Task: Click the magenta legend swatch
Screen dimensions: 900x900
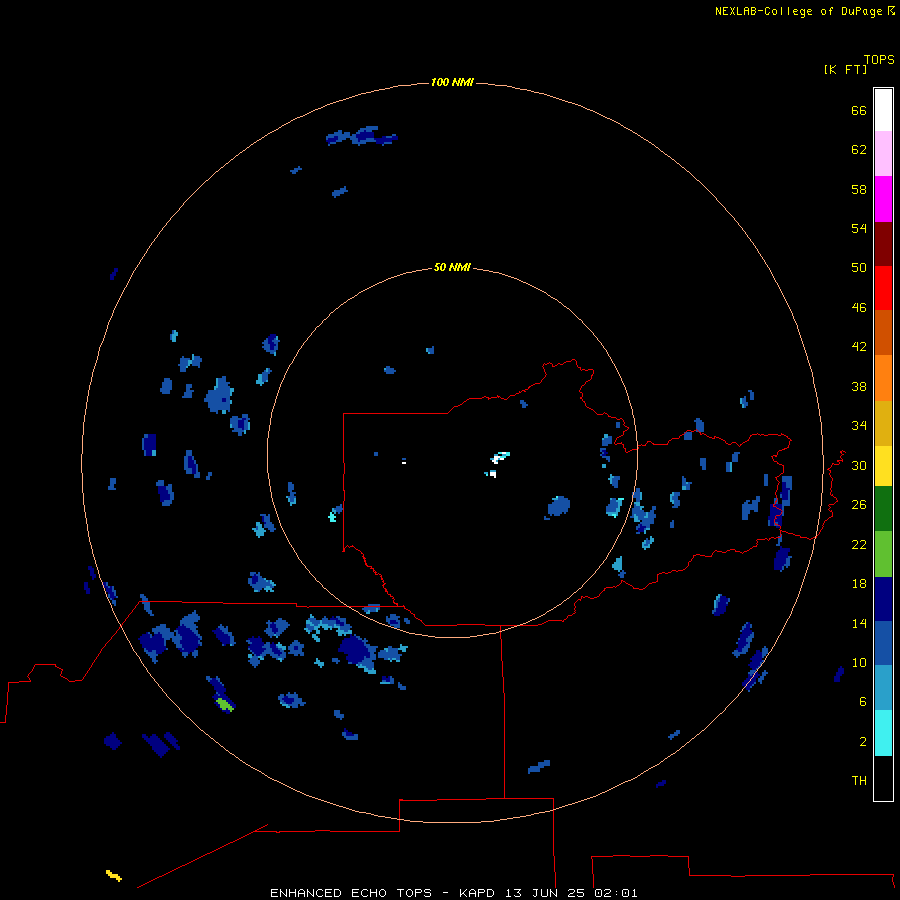Action: pyautogui.click(x=883, y=199)
